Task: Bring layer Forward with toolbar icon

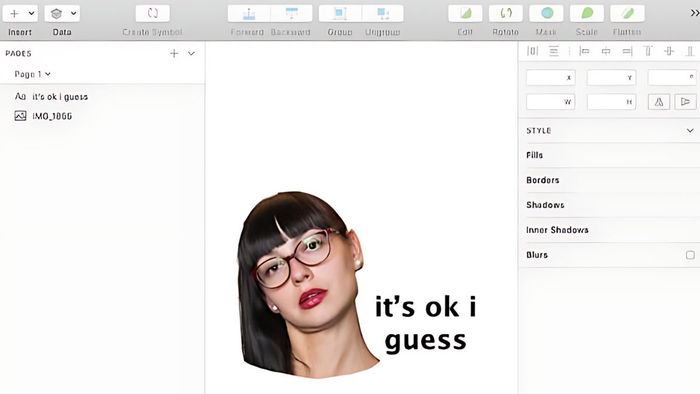Action: (x=249, y=13)
